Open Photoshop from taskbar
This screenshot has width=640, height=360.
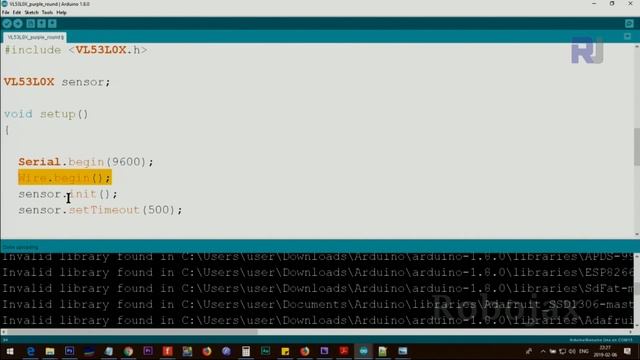[x=69, y=351]
